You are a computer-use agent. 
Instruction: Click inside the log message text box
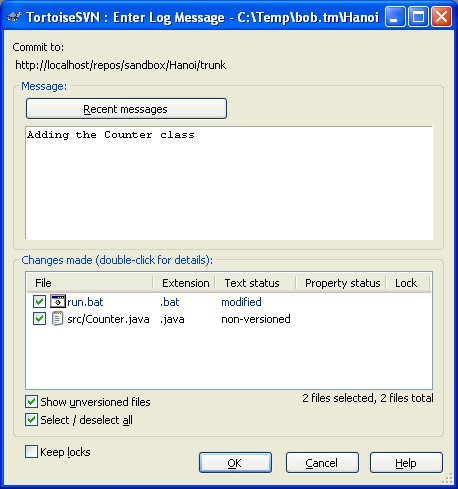[229, 183]
